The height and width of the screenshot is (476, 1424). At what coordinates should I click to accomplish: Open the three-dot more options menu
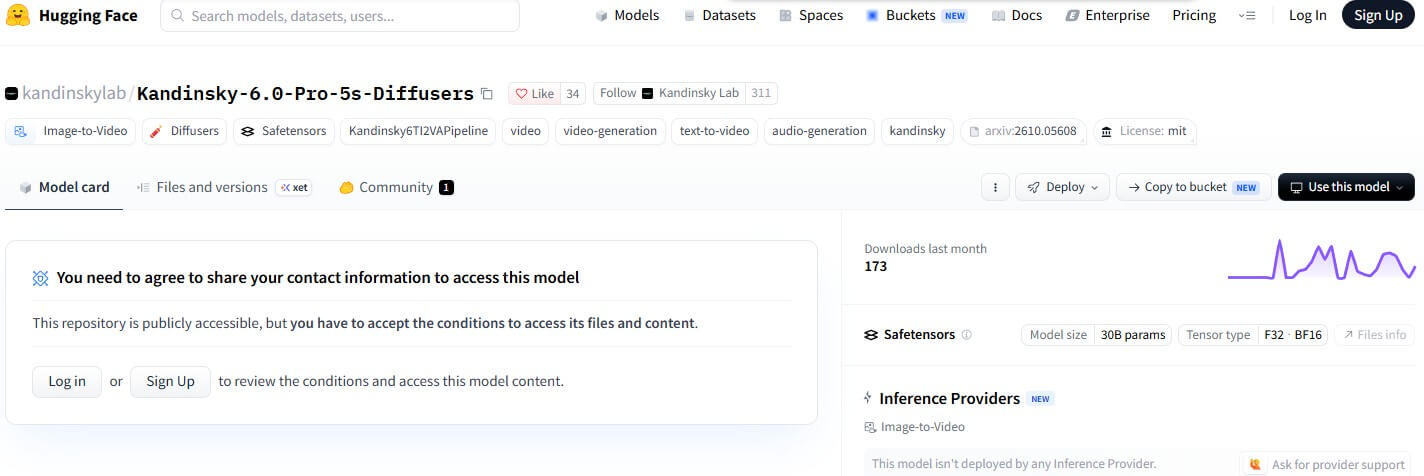pyautogui.click(x=994, y=187)
